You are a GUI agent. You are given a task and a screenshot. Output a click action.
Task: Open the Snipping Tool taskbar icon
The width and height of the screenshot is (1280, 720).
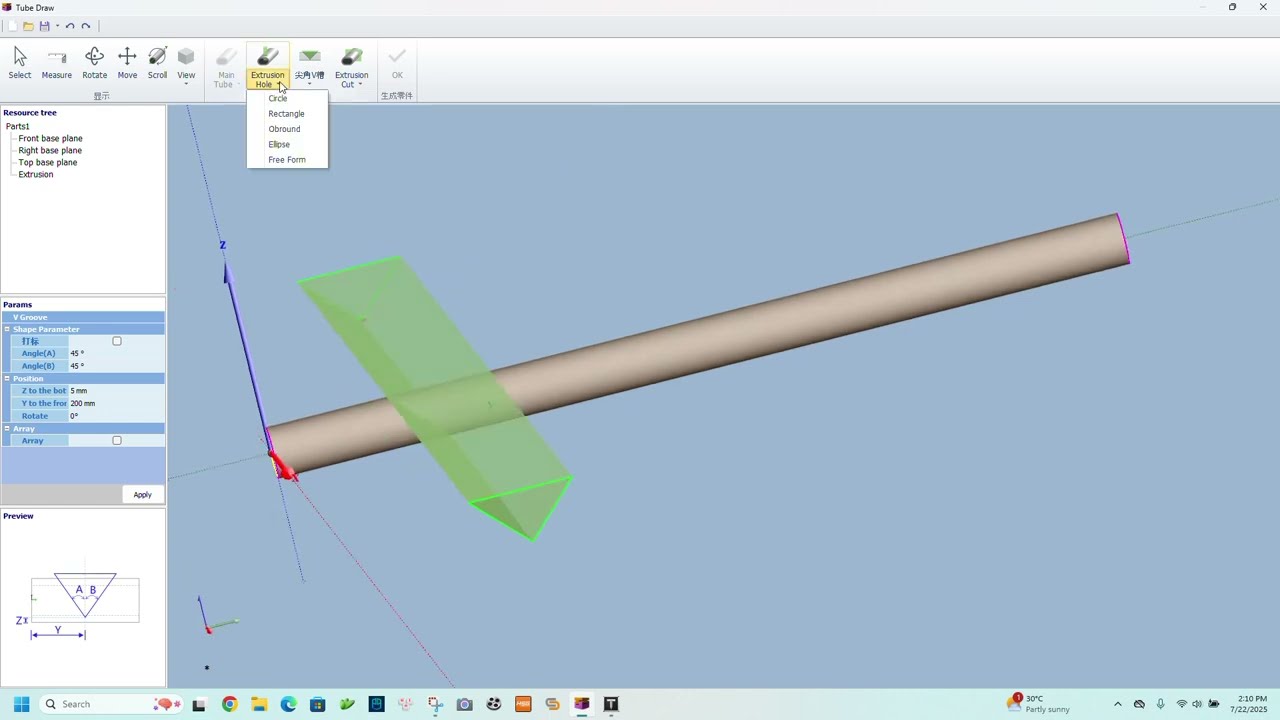point(435,704)
